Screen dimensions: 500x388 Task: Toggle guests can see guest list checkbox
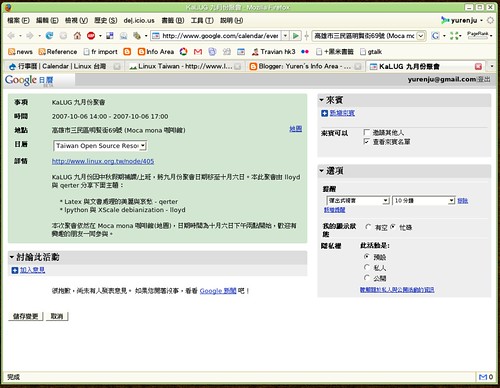[367, 142]
